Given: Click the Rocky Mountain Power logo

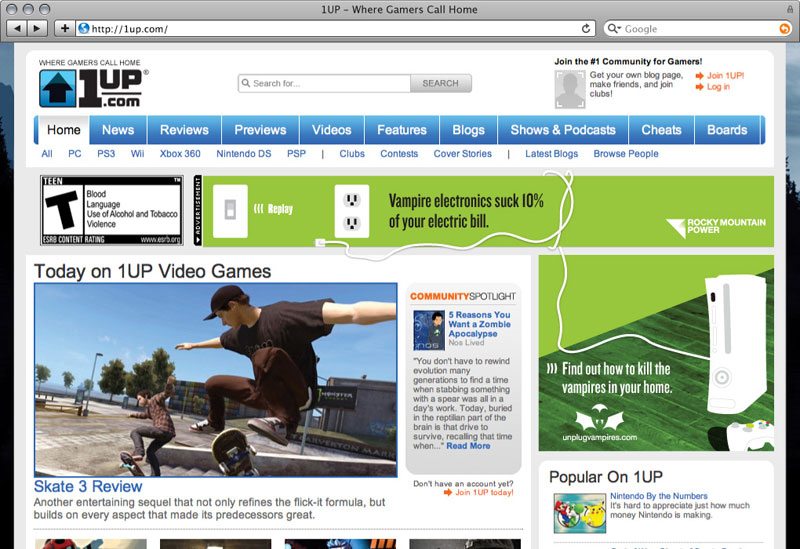Looking at the screenshot, I should (x=716, y=227).
